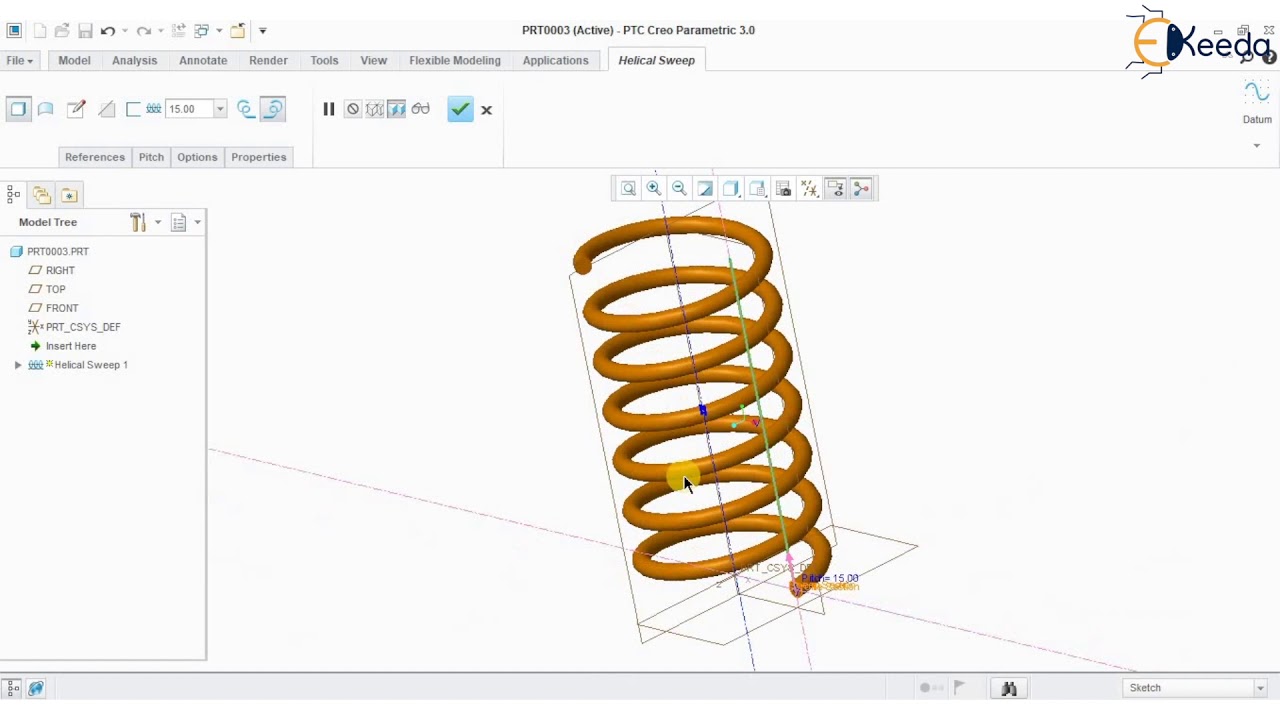Cancel the helical sweep with X button
Viewport: 1280px width, 720px height.
[487, 110]
